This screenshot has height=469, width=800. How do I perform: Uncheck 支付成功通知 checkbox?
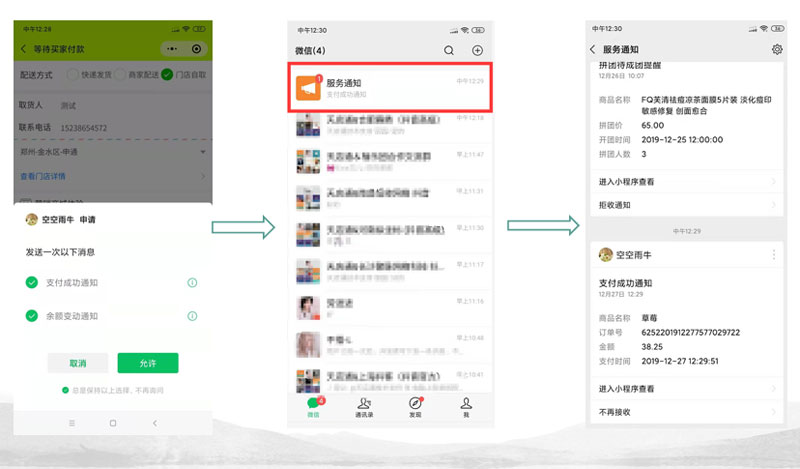coord(32,282)
